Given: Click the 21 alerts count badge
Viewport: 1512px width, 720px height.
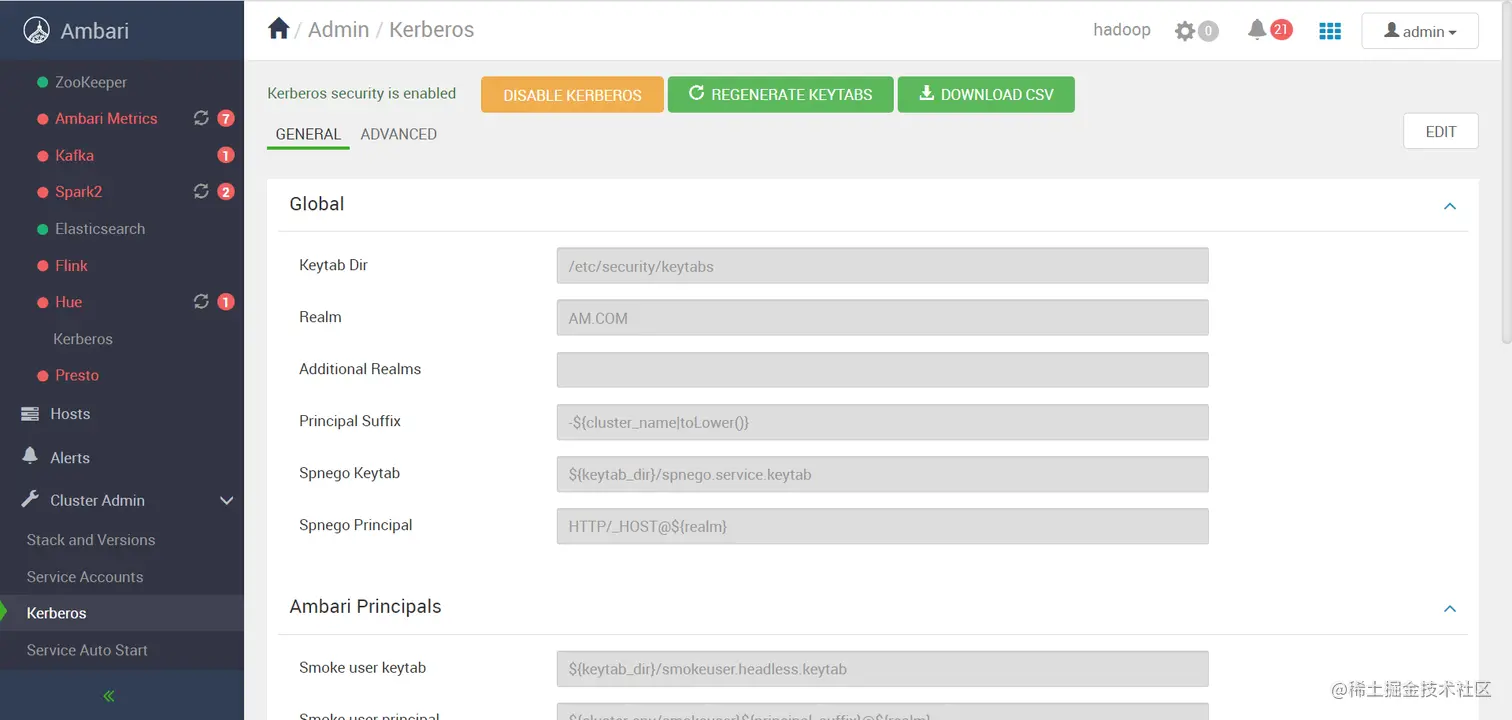Looking at the screenshot, I should click(1281, 30).
